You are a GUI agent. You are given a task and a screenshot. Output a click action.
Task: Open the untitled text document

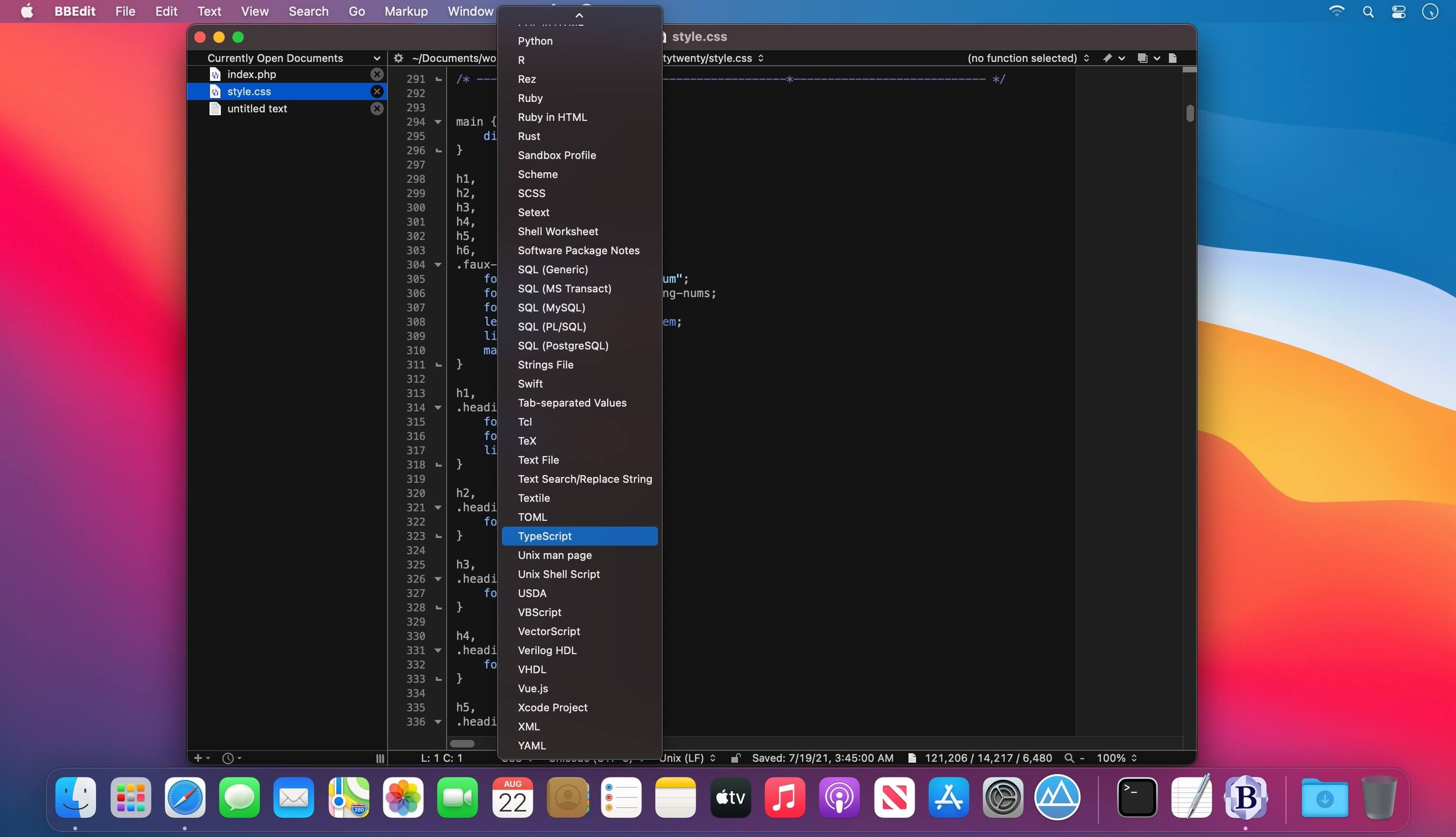point(257,109)
